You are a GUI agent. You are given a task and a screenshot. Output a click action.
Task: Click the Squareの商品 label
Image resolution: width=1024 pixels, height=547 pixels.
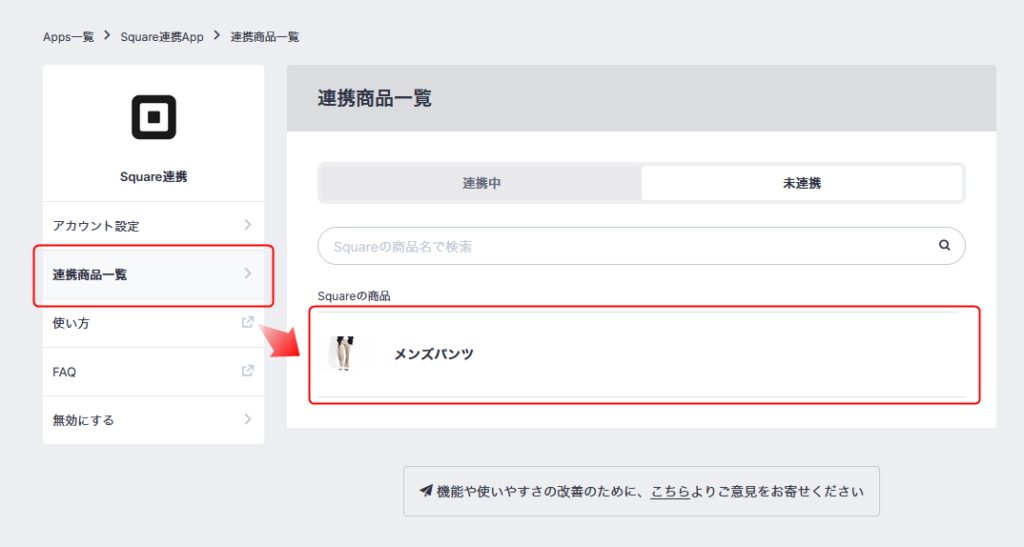click(354, 296)
